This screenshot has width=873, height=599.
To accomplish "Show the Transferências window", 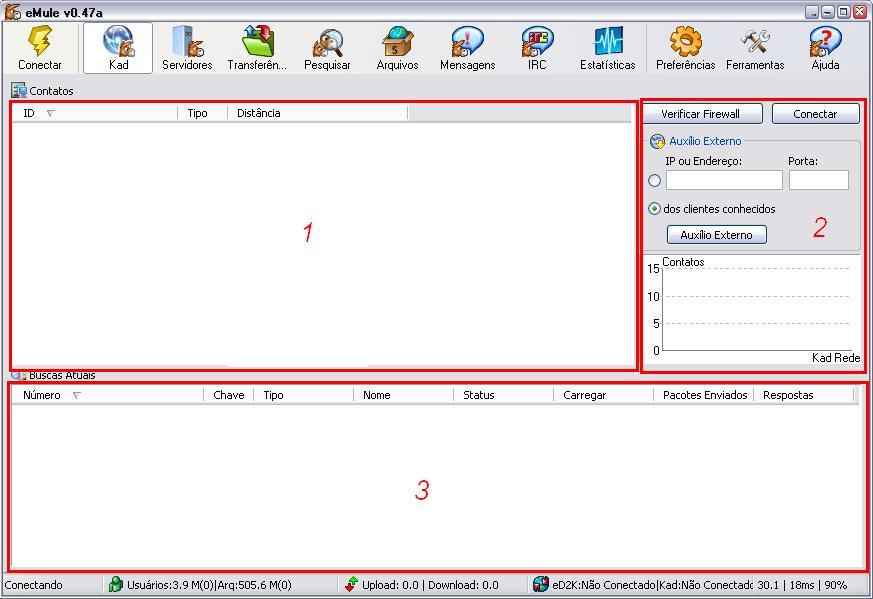I will [257, 48].
